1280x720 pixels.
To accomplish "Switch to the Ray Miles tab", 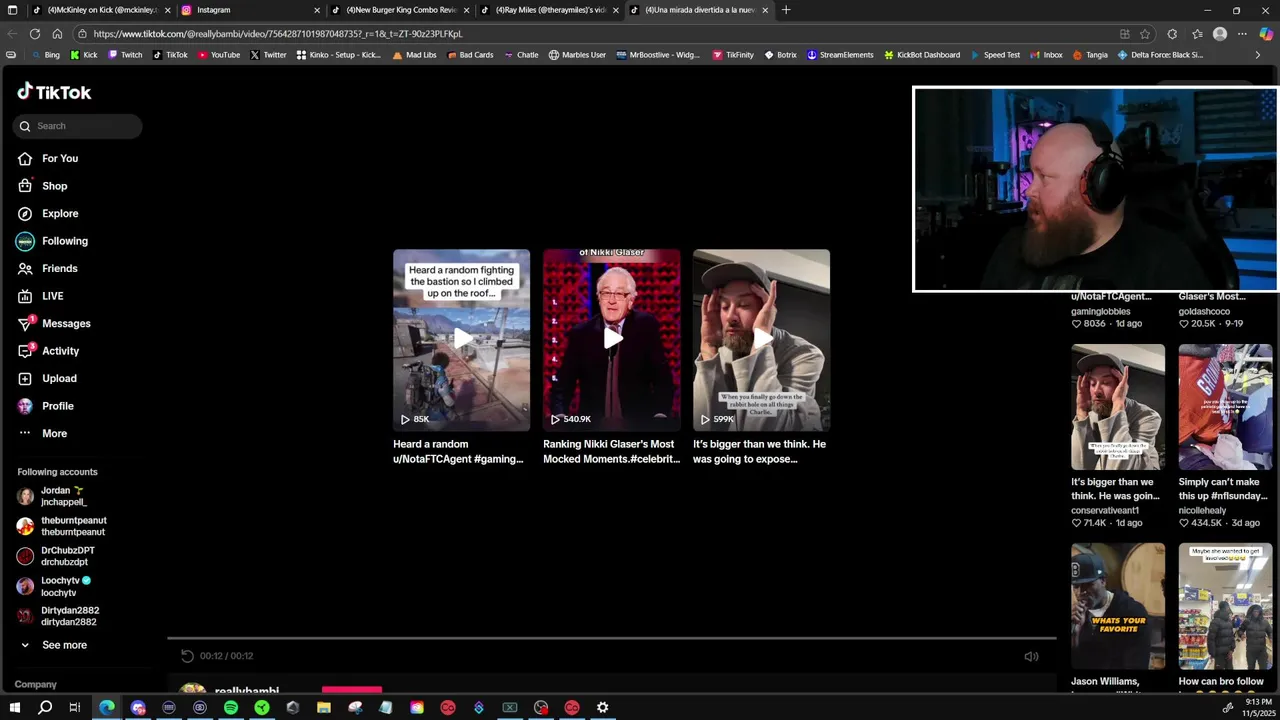I will pos(550,10).
